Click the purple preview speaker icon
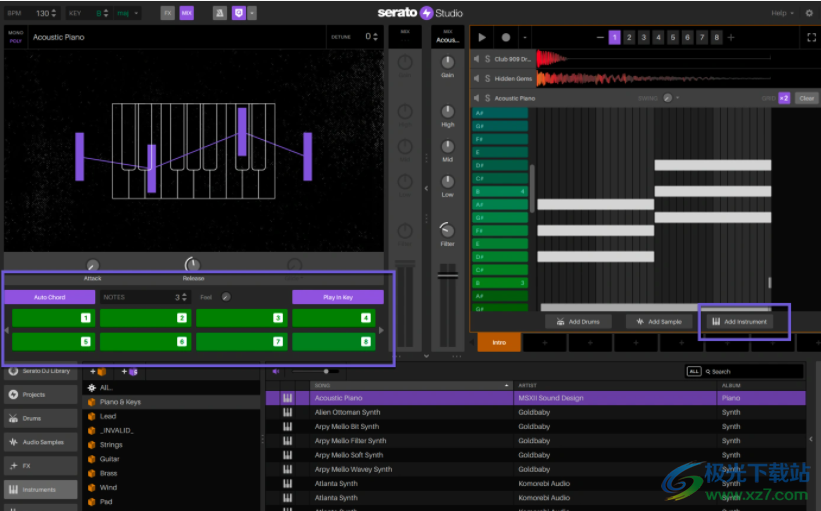Screen dimensions: 821x511 pyautogui.click(x=276, y=371)
